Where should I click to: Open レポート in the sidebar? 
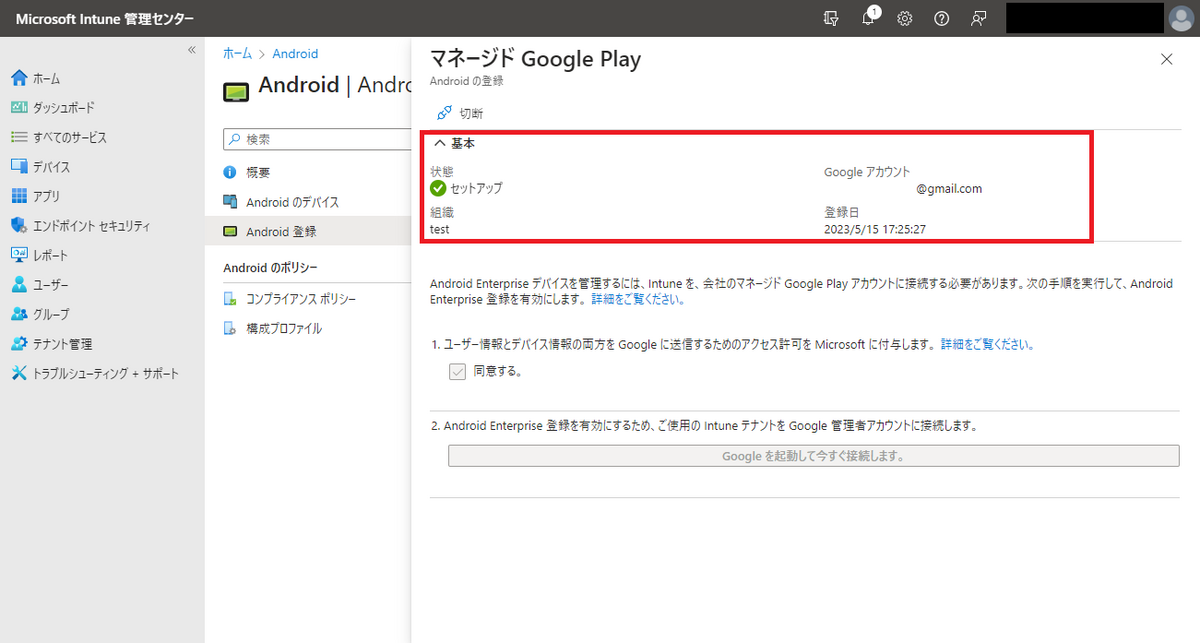pyautogui.click(x=50, y=255)
